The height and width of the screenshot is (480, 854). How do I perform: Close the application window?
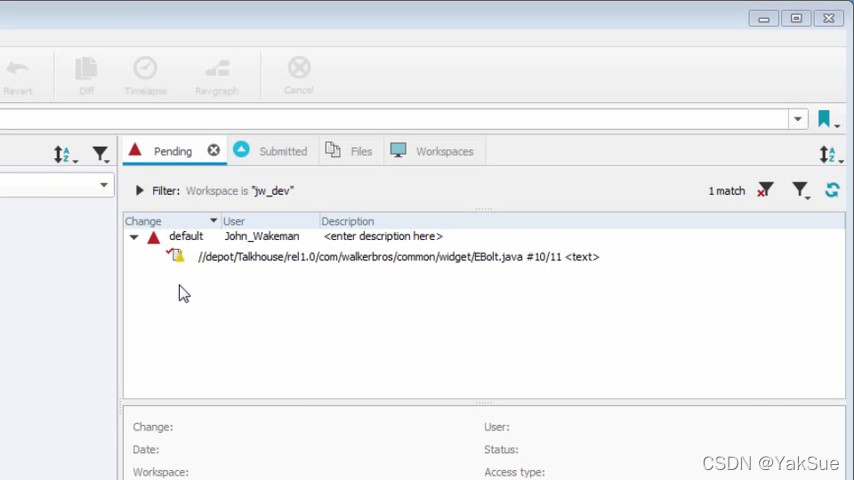pyautogui.click(x=829, y=19)
